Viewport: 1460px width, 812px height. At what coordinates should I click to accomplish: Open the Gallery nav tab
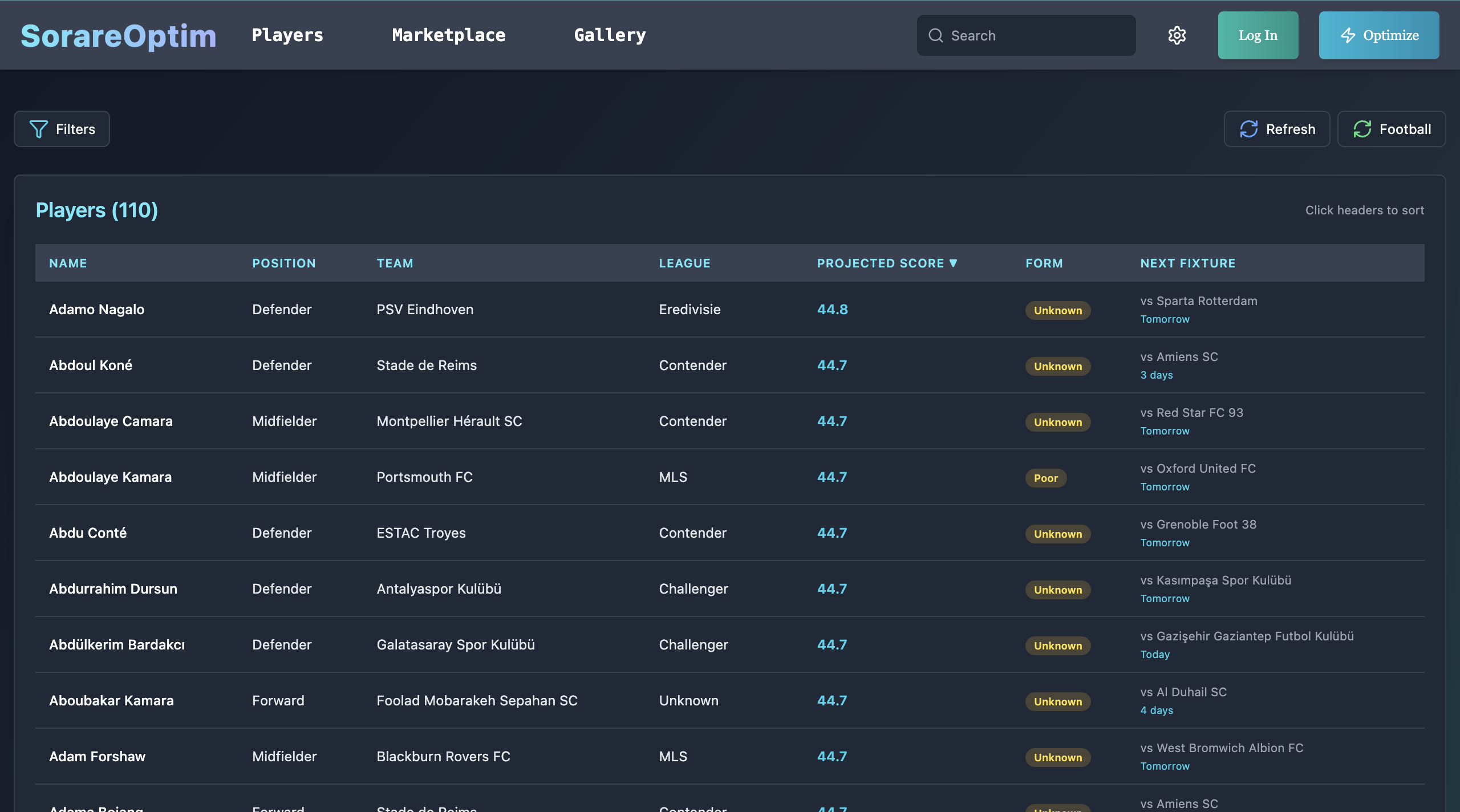click(610, 35)
